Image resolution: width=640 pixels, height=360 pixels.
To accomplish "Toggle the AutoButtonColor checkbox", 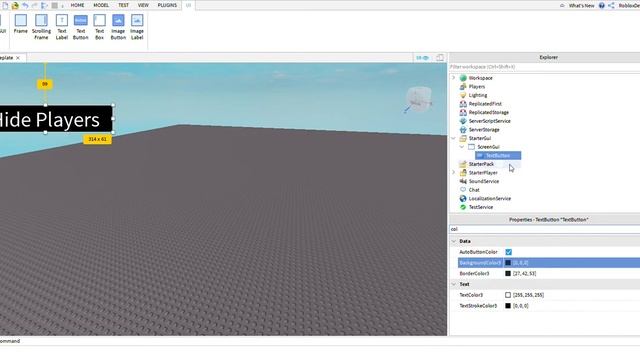I will coord(509,252).
